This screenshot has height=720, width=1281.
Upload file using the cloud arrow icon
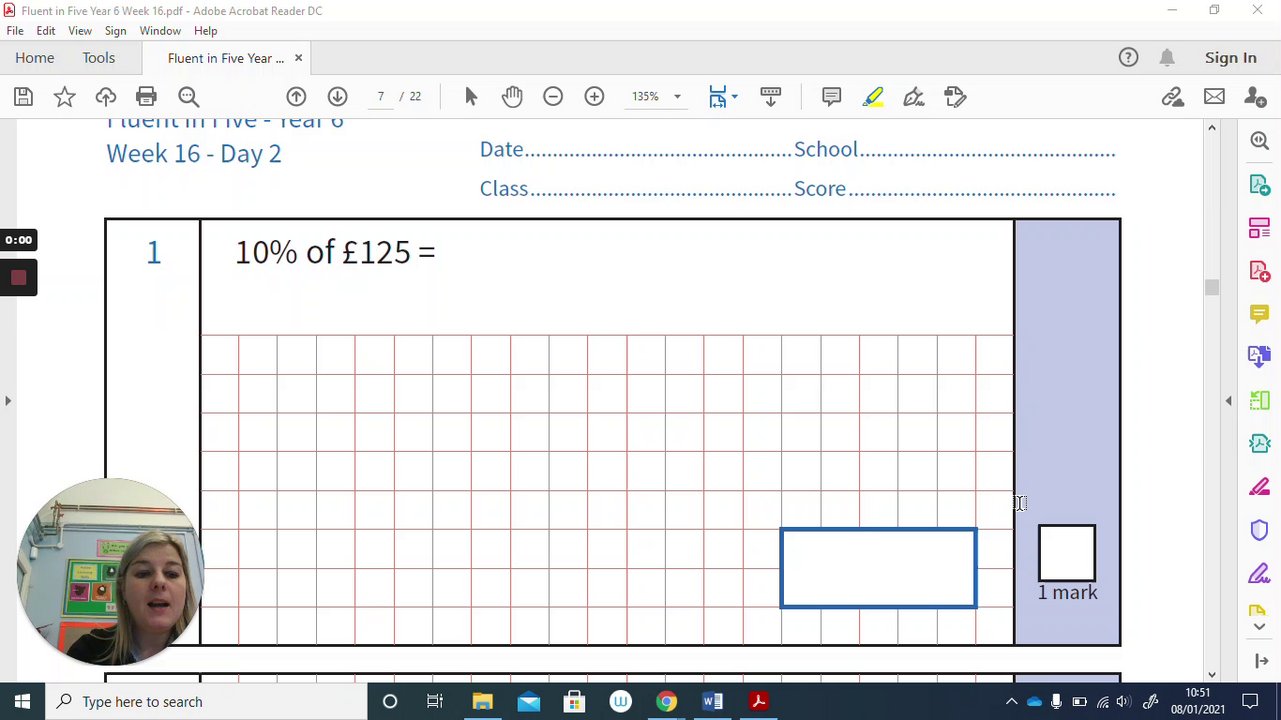pos(105,97)
